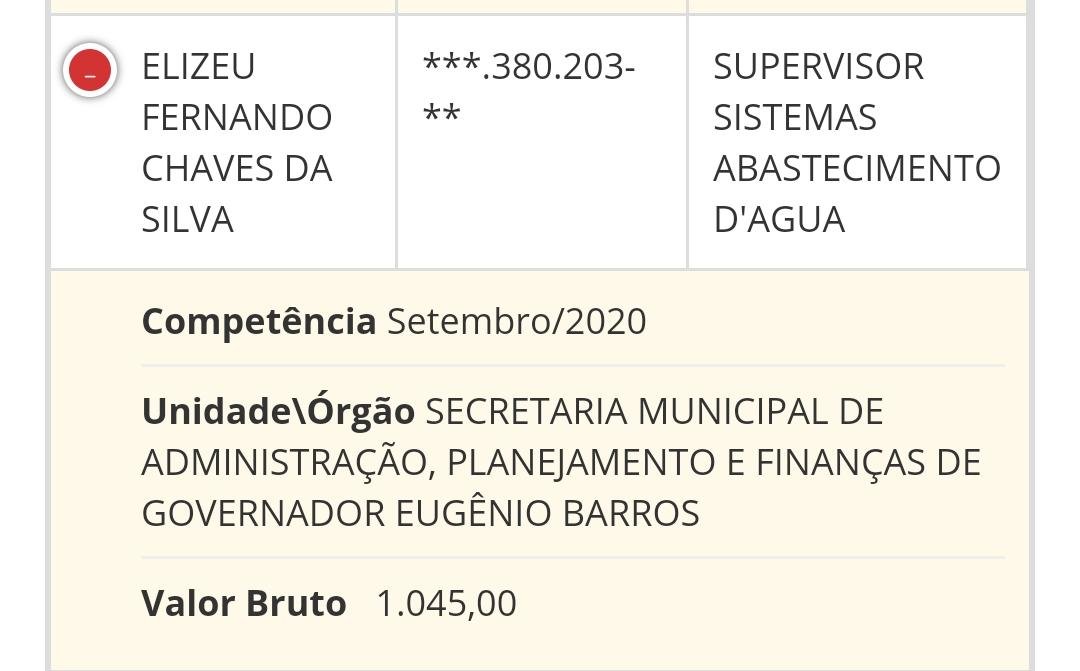Image resolution: width=1080 pixels, height=671 pixels.
Task: Click the word D'AGUA in the role
Action: 779,220
